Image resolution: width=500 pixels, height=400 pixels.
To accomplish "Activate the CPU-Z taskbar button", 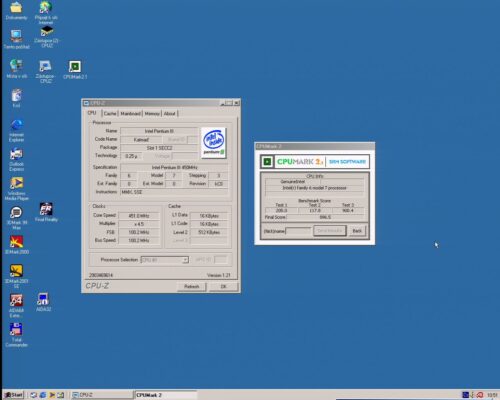I will (102, 395).
